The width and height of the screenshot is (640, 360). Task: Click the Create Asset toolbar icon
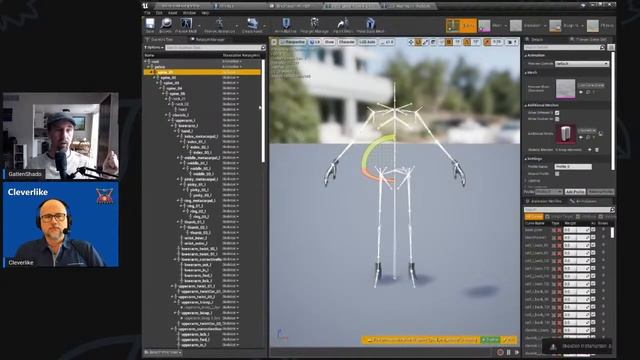252,24
